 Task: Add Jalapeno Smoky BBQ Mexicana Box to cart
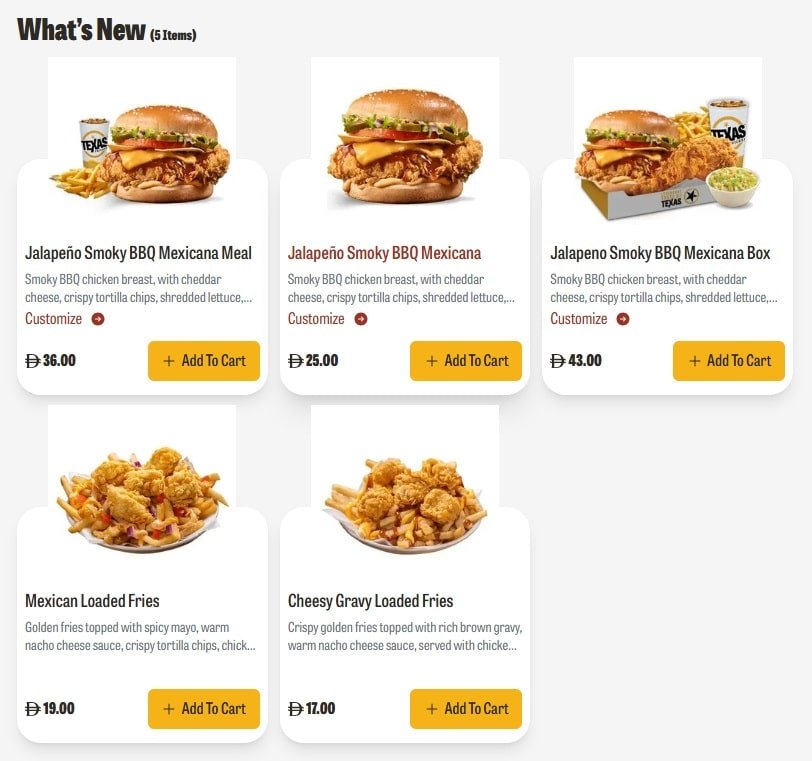tap(729, 361)
